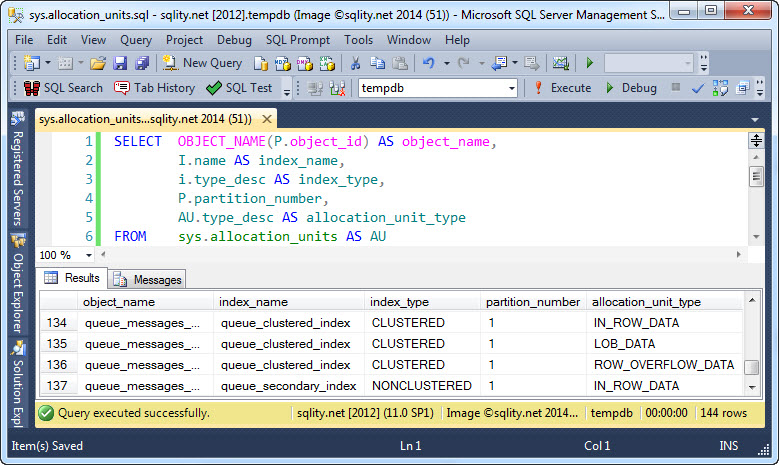Click the NONCLUSTERED cell in row 137
Image resolution: width=779 pixels, height=465 pixels.
pos(422,386)
